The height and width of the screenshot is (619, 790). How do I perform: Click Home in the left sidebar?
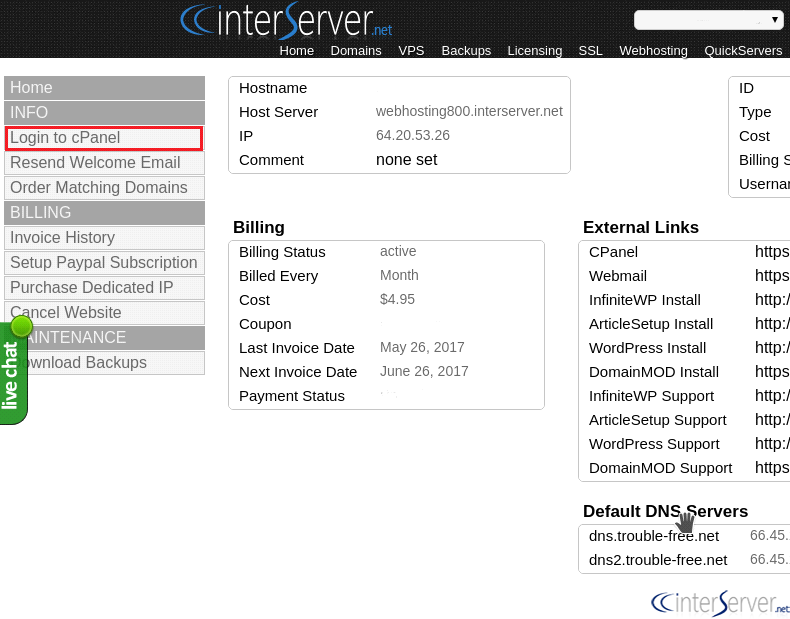[104, 88]
